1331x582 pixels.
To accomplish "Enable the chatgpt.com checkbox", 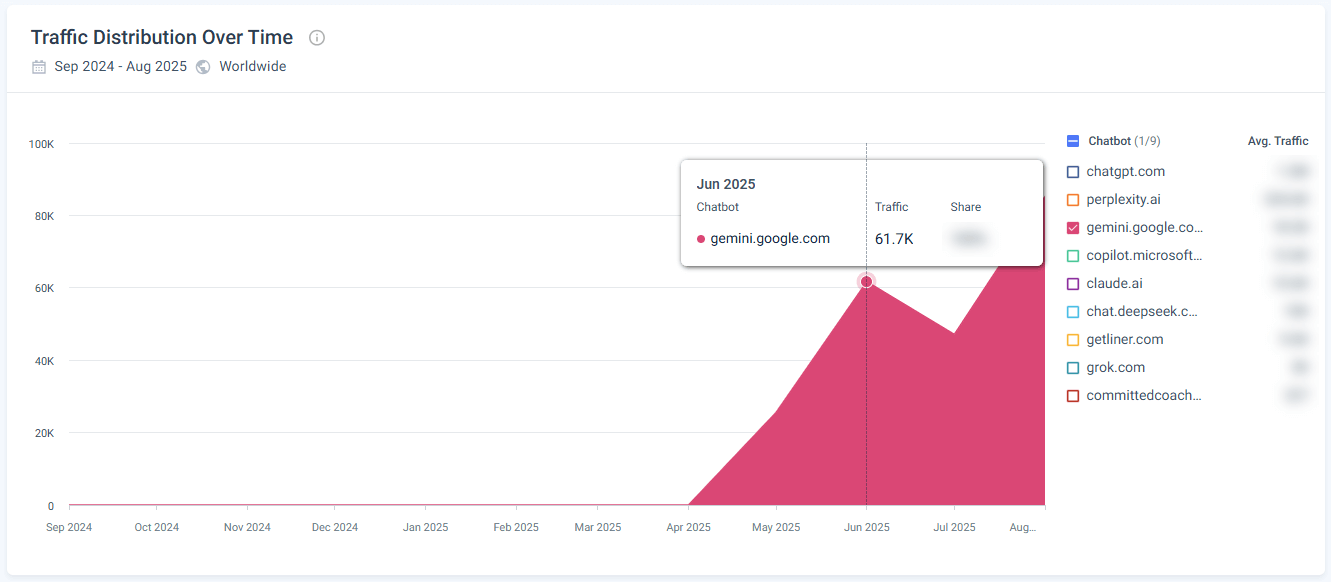I will tap(1073, 172).
